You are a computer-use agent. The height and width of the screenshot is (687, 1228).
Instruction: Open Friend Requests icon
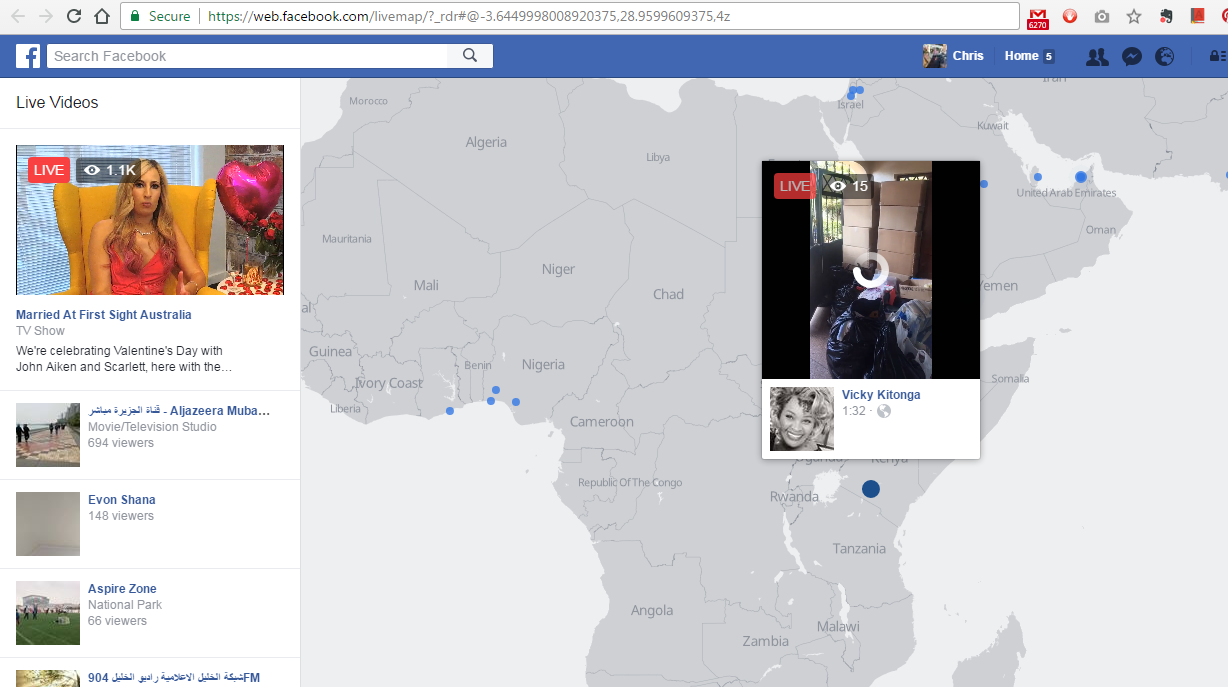coord(1097,56)
